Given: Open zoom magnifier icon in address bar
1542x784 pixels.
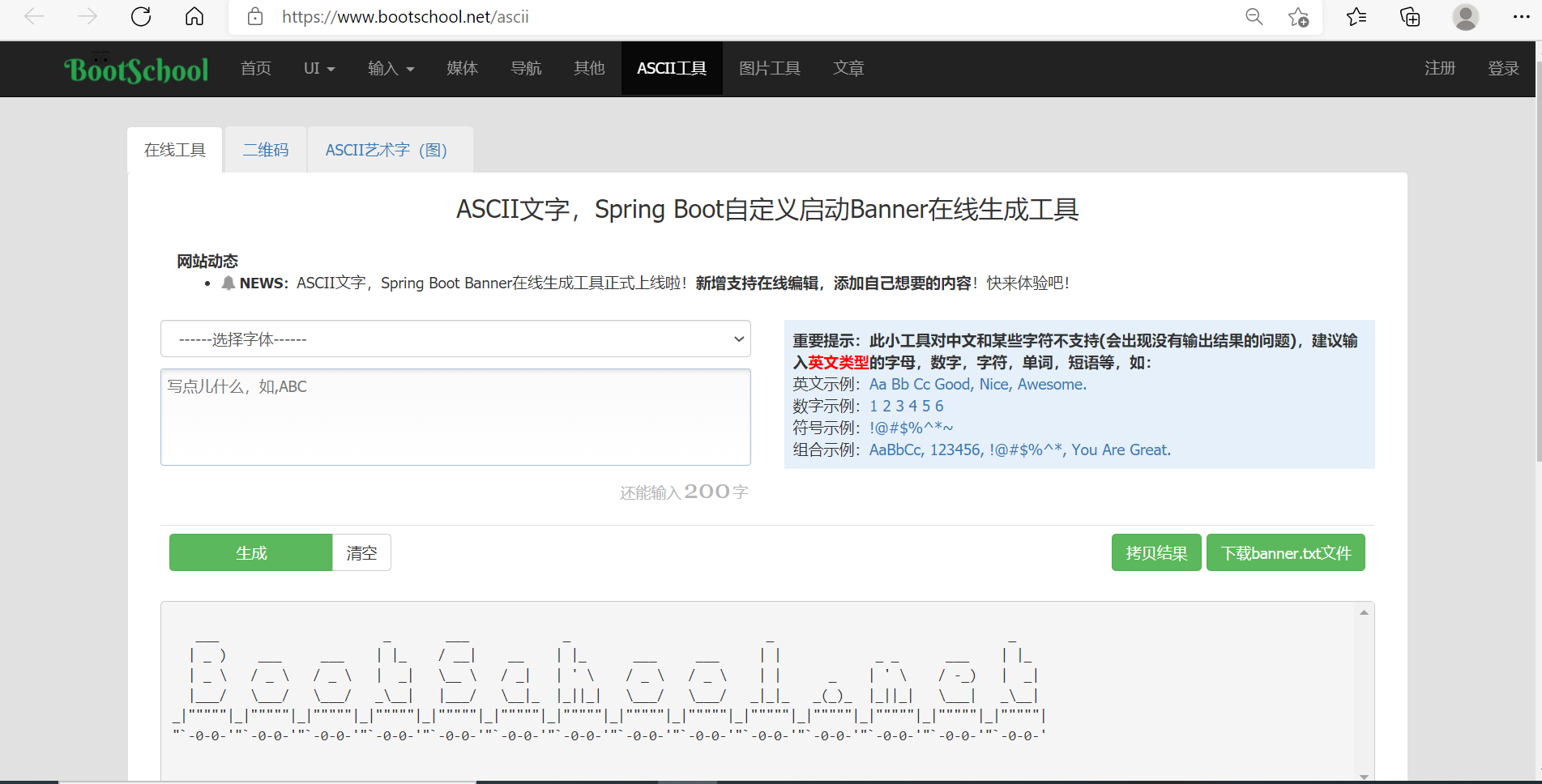Looking at the screenshot, I should point(1254,17).
